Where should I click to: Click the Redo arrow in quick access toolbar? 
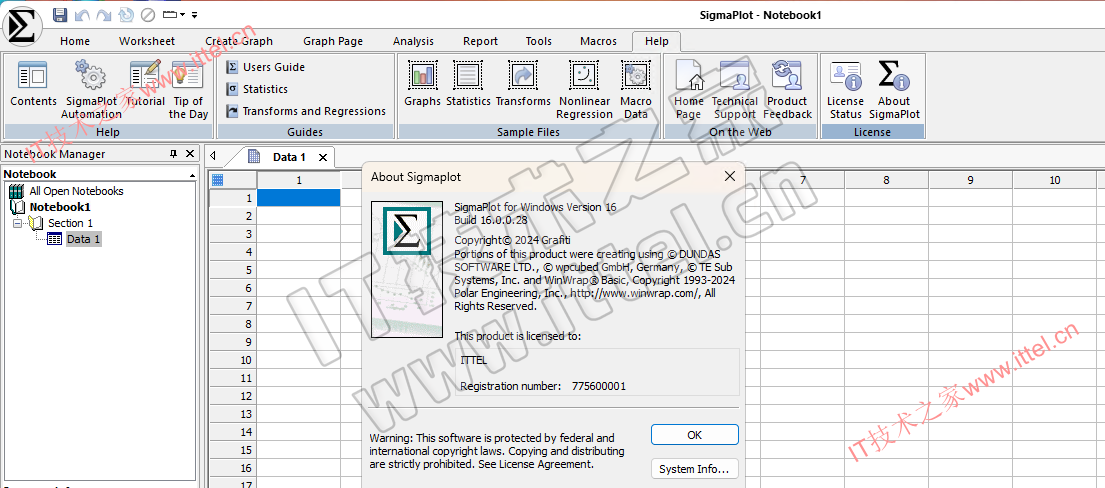104,15
